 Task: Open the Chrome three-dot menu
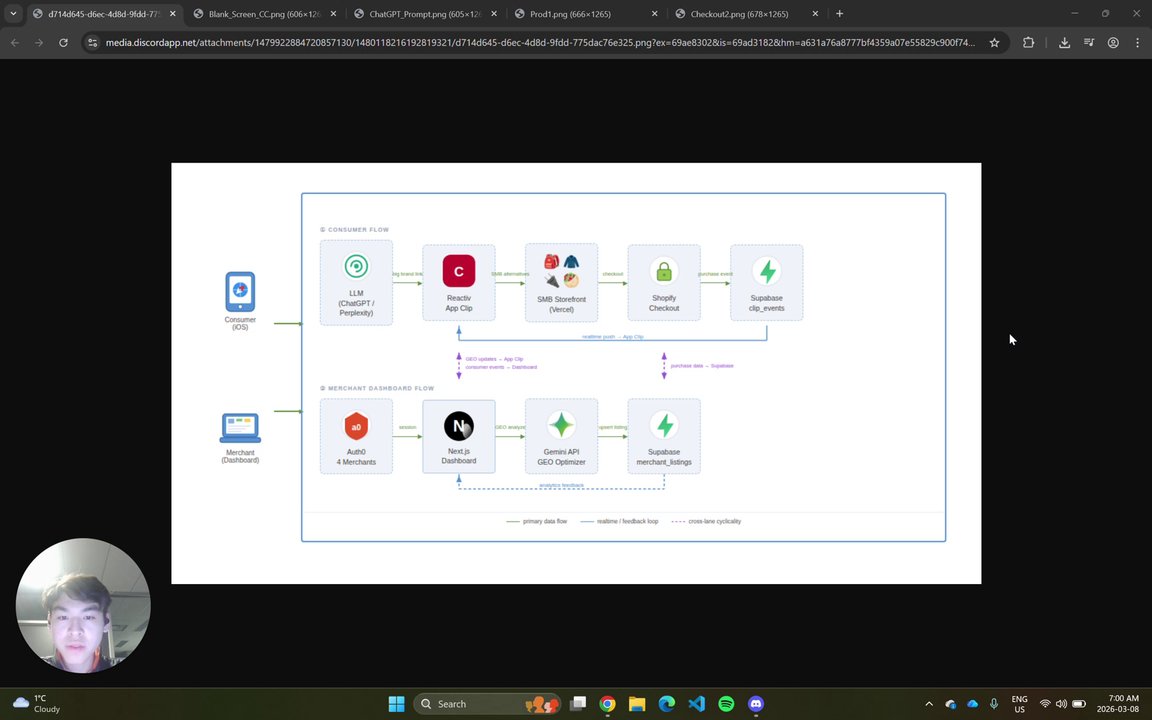(x=1137, y=43)
